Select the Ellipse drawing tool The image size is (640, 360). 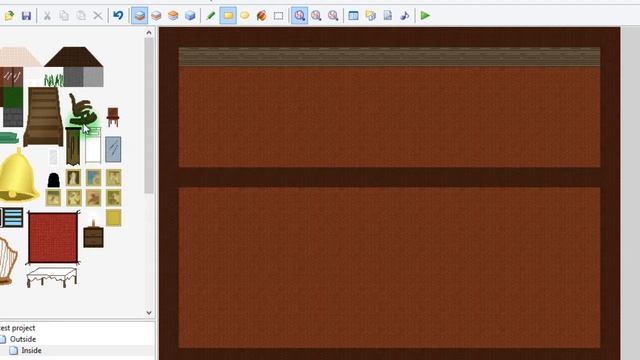(244, 16)
